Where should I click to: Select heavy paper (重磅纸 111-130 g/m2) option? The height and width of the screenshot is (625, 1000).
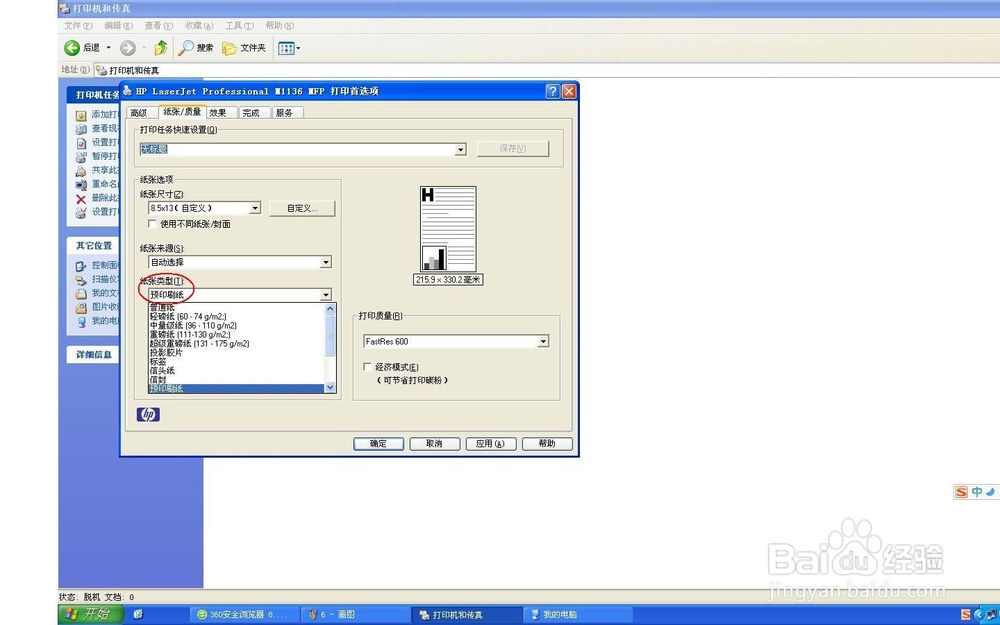237,334
